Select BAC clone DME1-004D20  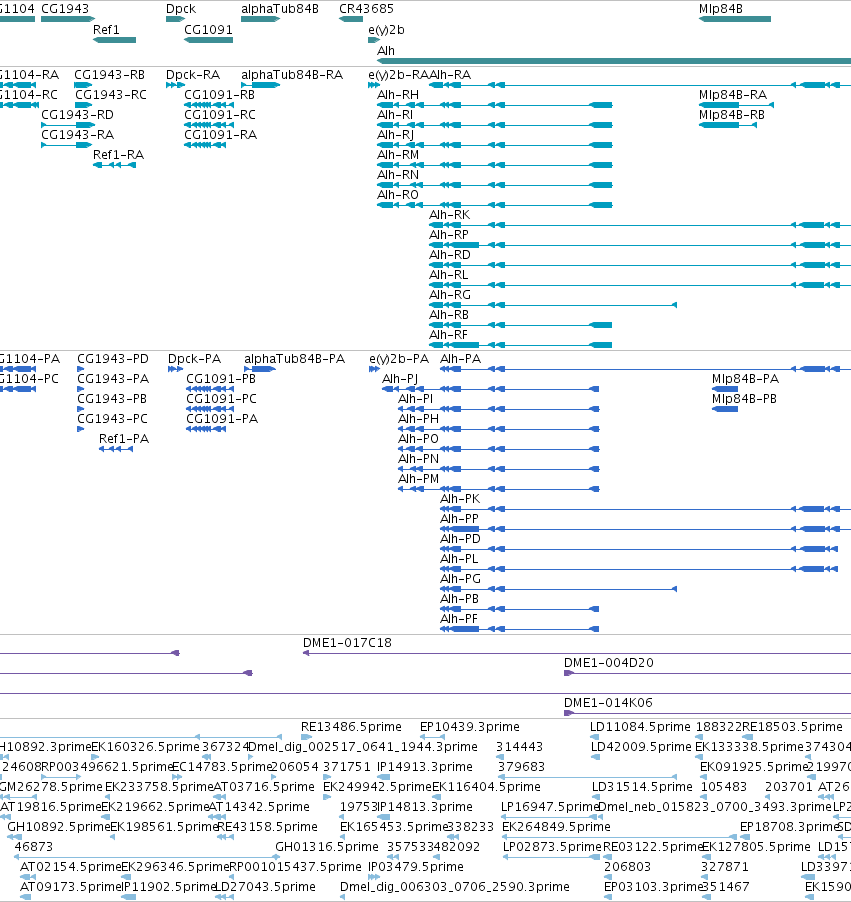pyautogui.click(x=708, y=673)
